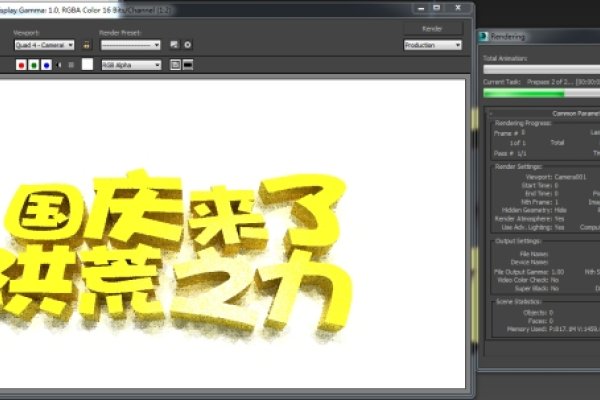This screenshot has width=600, height=400.
Task: Toggle the green channel button
Action: 34,65
